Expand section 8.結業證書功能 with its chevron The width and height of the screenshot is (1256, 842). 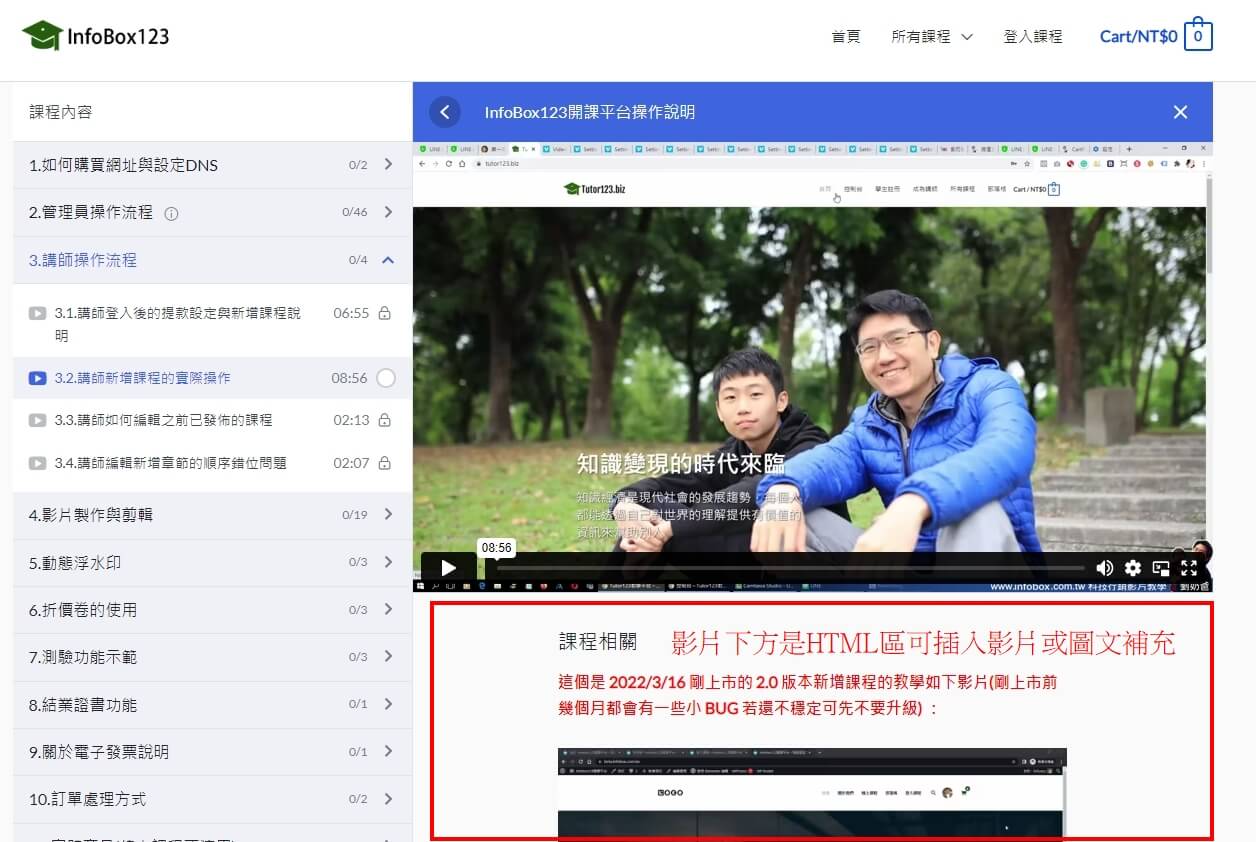pos(388,704)
